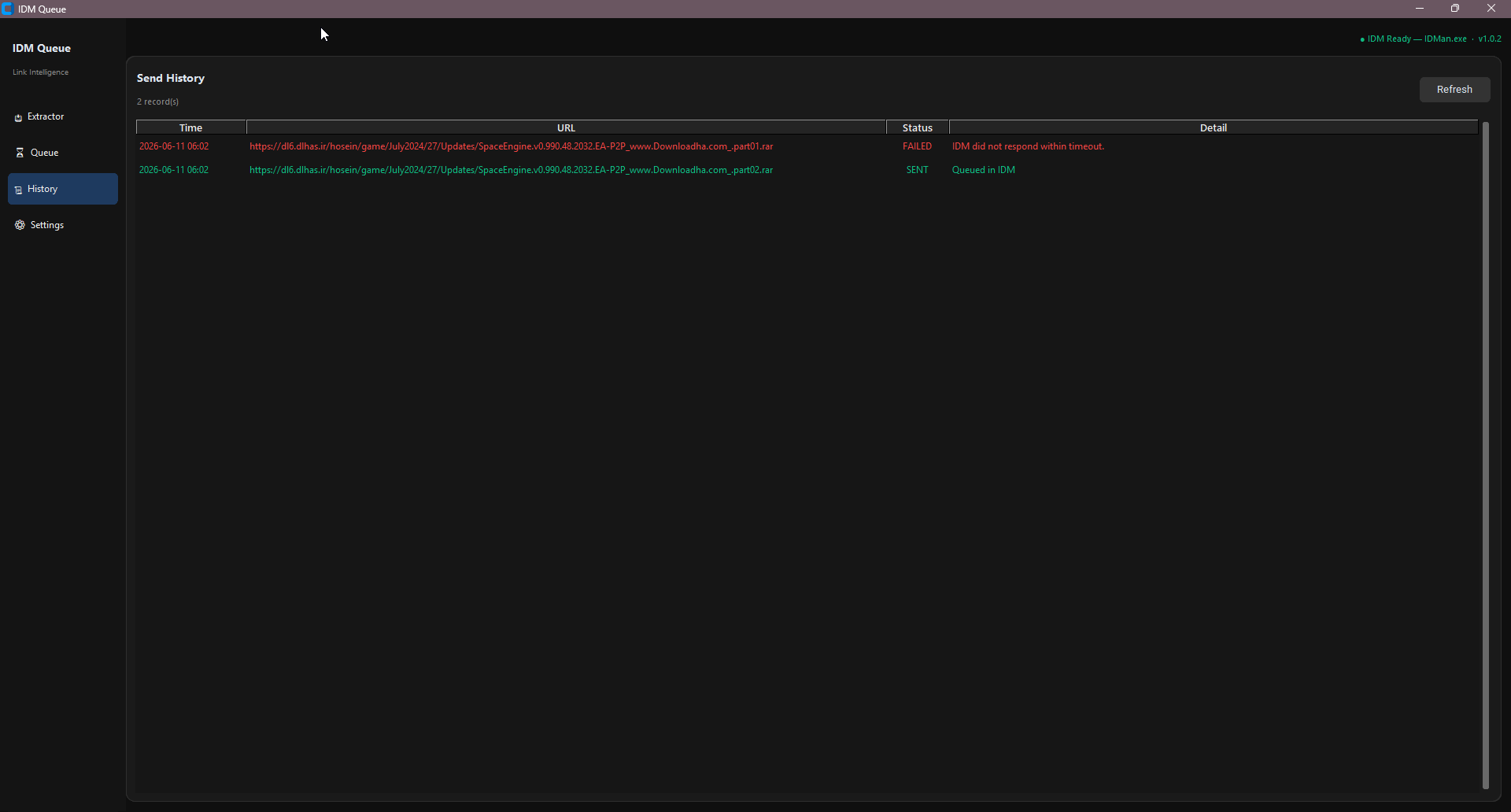Sort by the Status column header

(918, 127)
